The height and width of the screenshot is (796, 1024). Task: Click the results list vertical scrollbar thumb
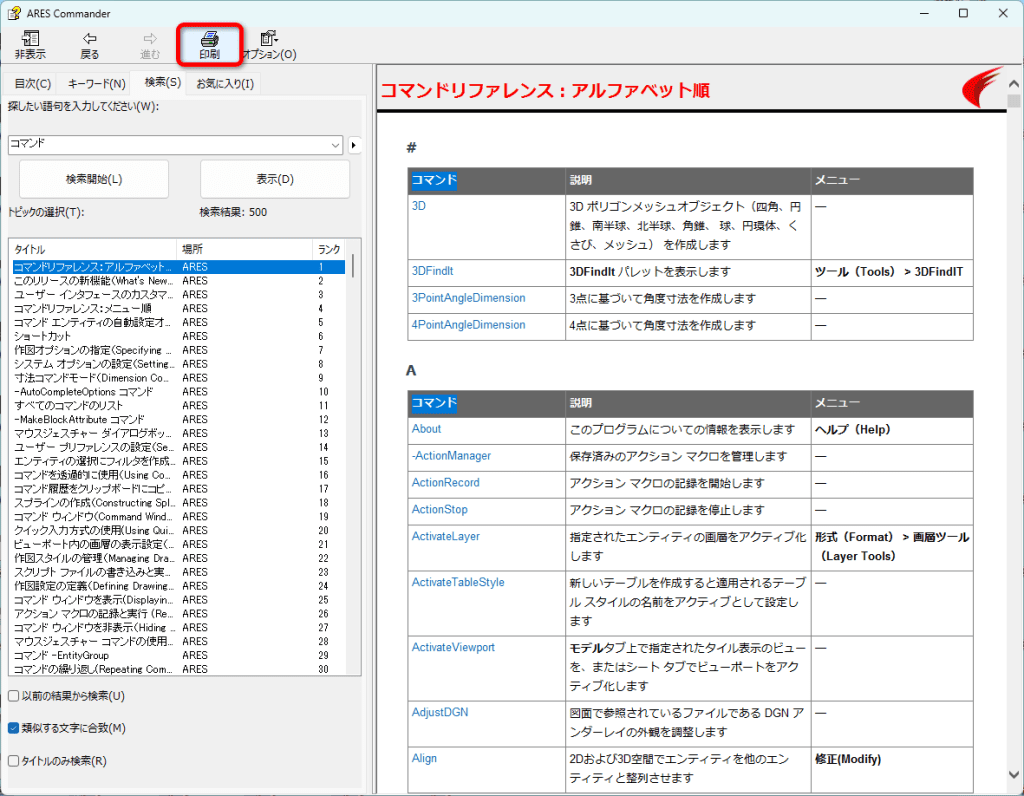(353, 266)
